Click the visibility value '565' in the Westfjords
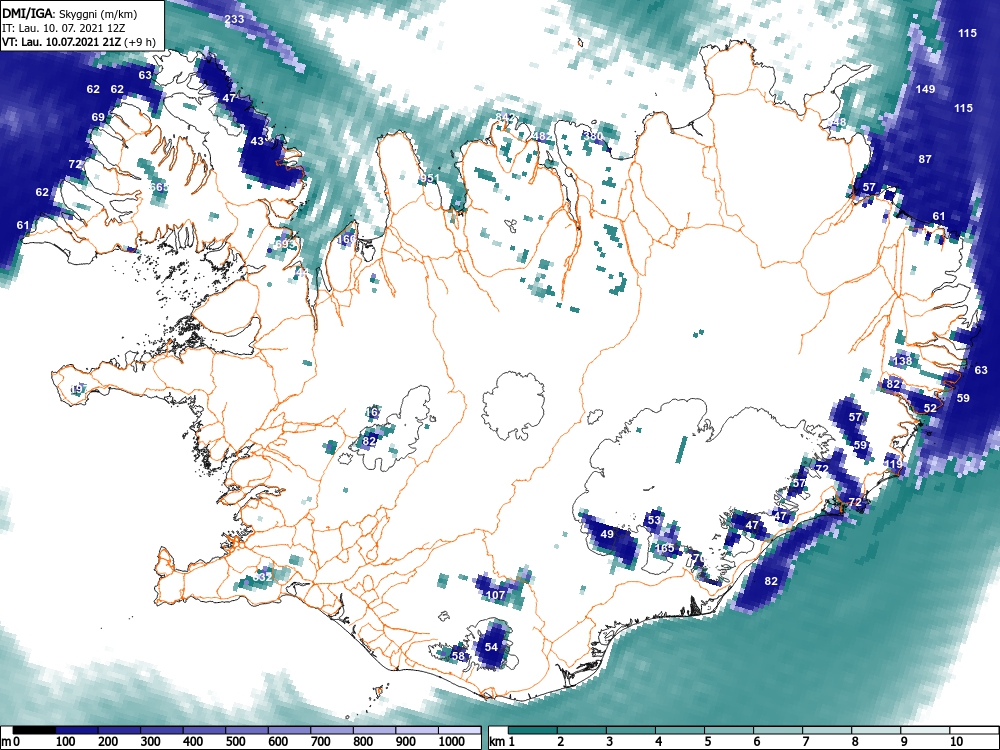 coord(159,187)
